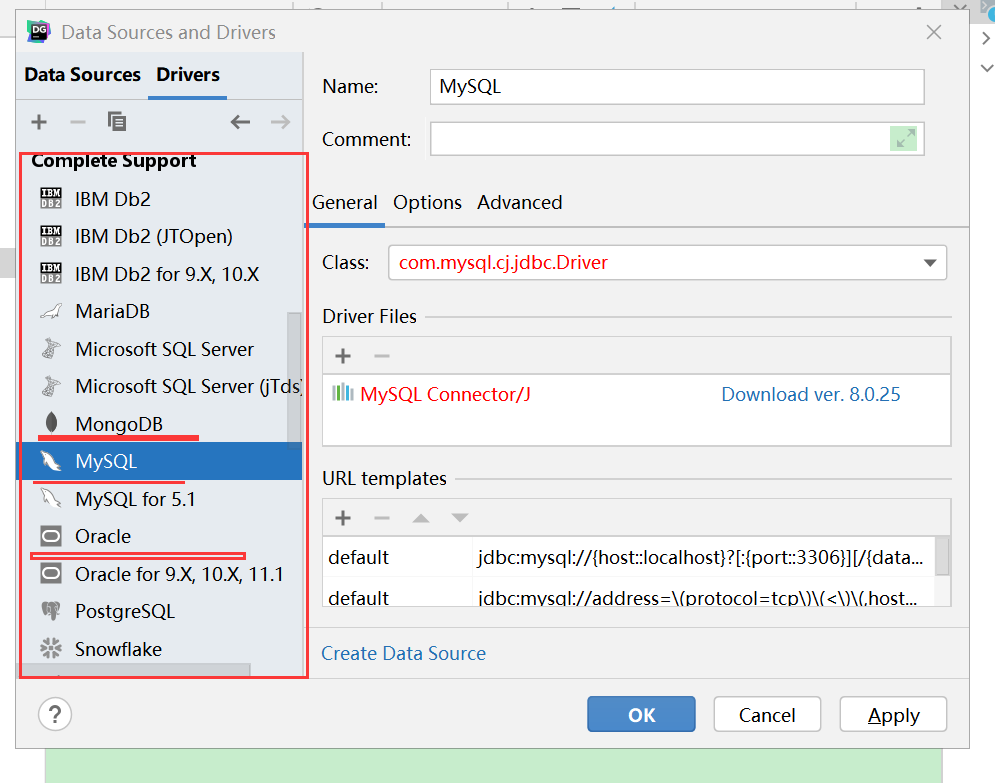This screenshot has height=783, width=995.
Task: Open help via the question mark icon
Action: 55,714
